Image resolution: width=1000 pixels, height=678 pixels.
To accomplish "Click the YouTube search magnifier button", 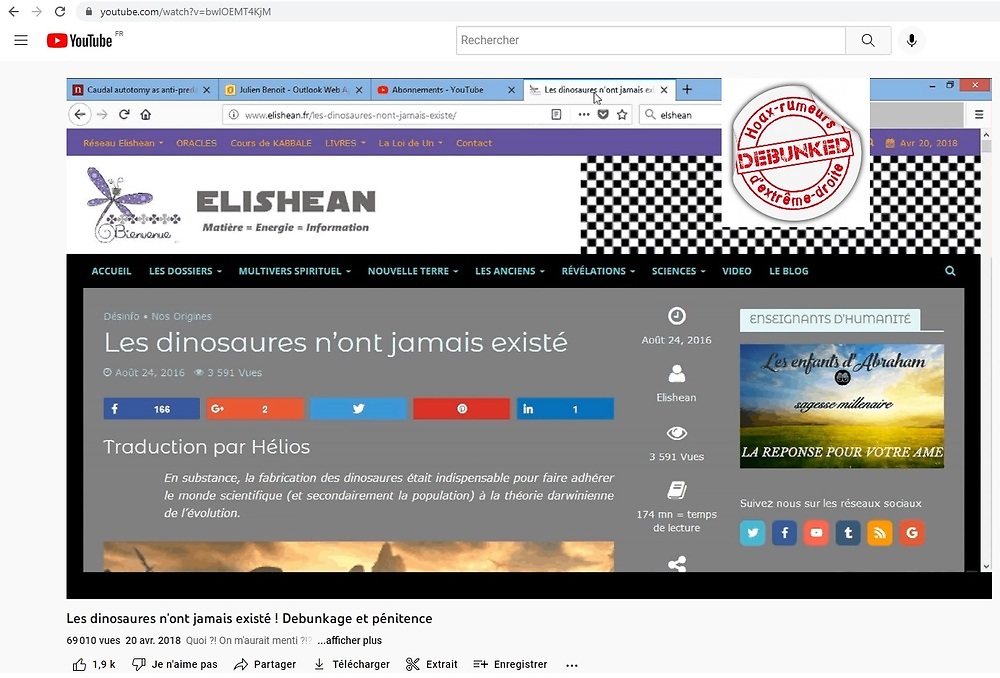I will (x=868, y=40).
